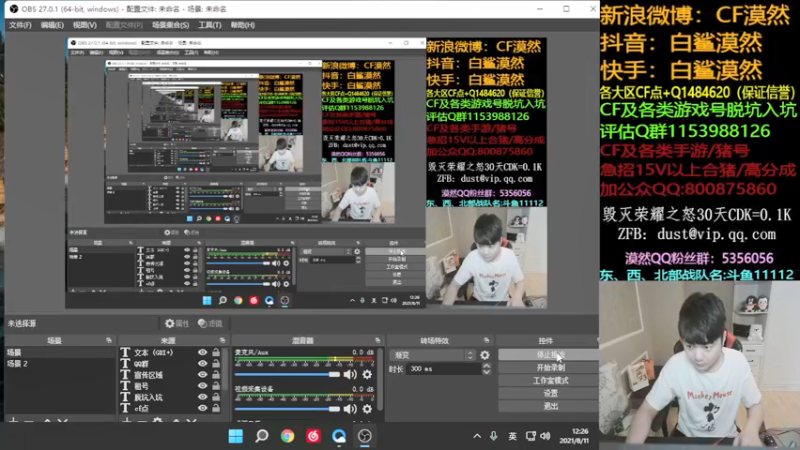Click the text icon of 脱坑入坑 source

coord(125,397)
